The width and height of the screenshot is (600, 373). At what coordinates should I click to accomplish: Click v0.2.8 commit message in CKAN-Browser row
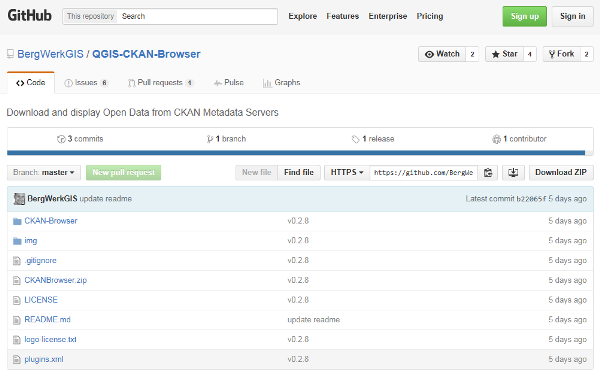tap(298, 221)
